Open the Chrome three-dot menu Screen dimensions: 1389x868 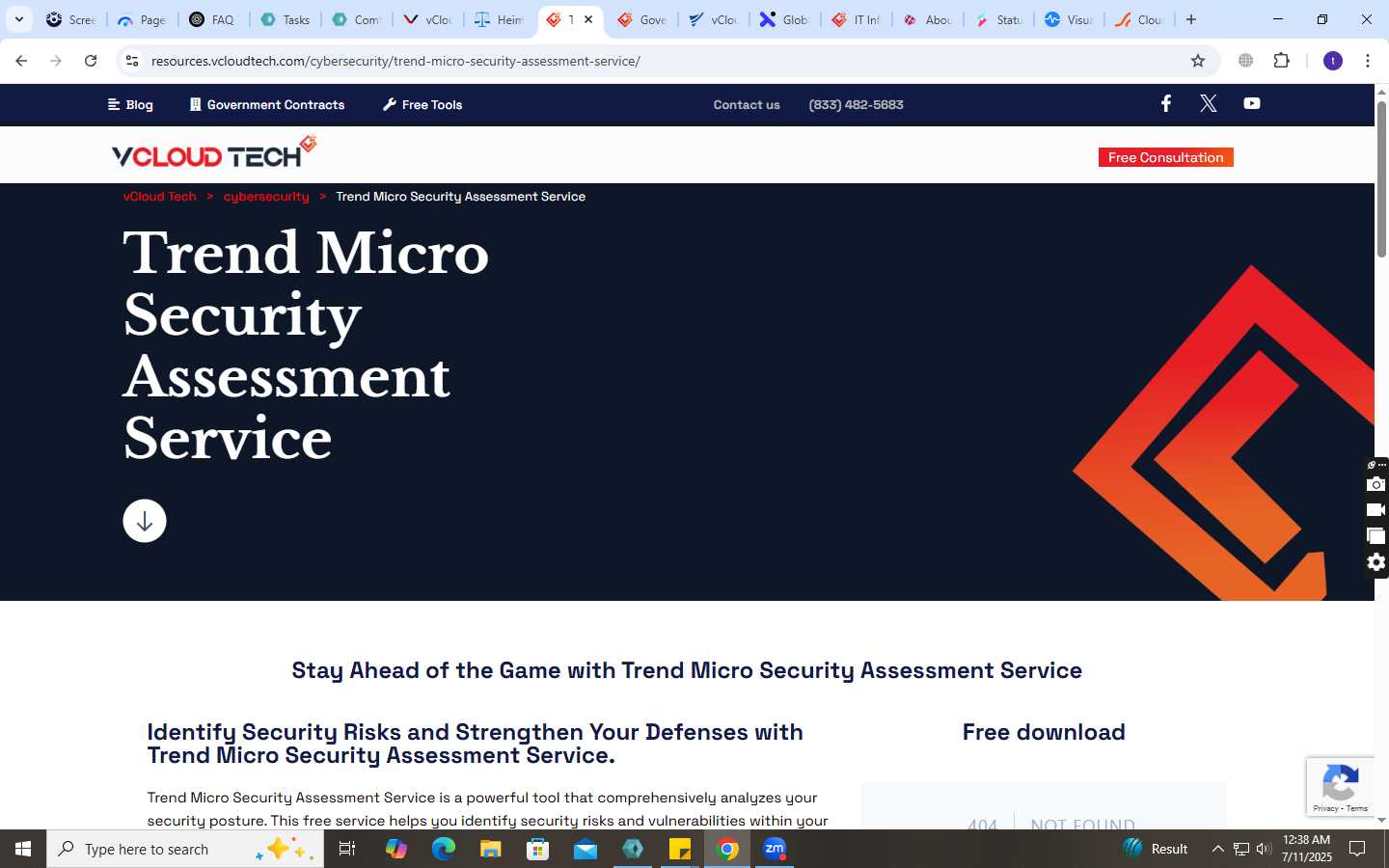point(1368,61)
